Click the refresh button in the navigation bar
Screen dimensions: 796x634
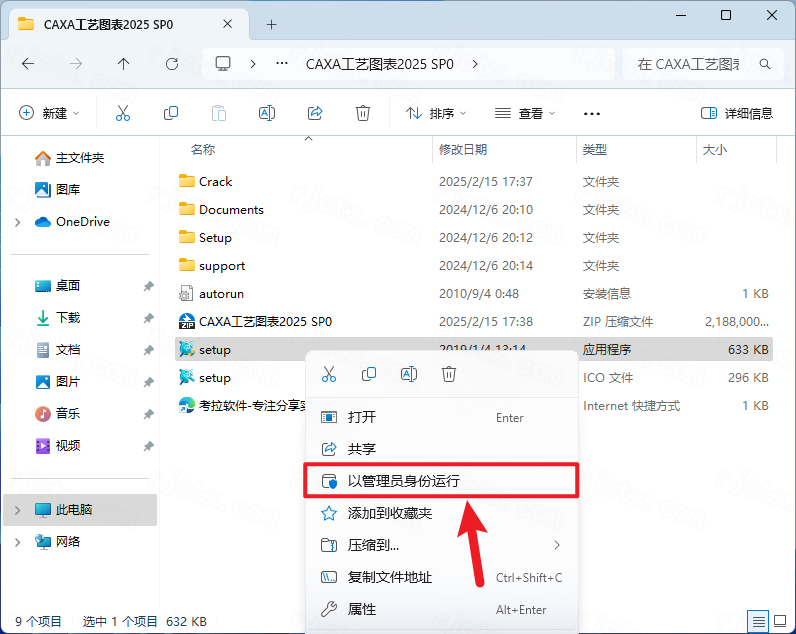[x=172, y=63]
